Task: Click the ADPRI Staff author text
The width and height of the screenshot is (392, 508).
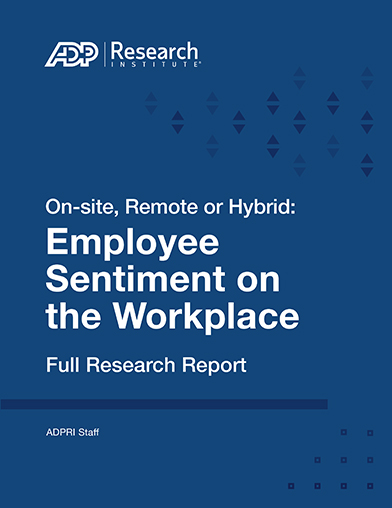Action: click(x=72, y=432)
